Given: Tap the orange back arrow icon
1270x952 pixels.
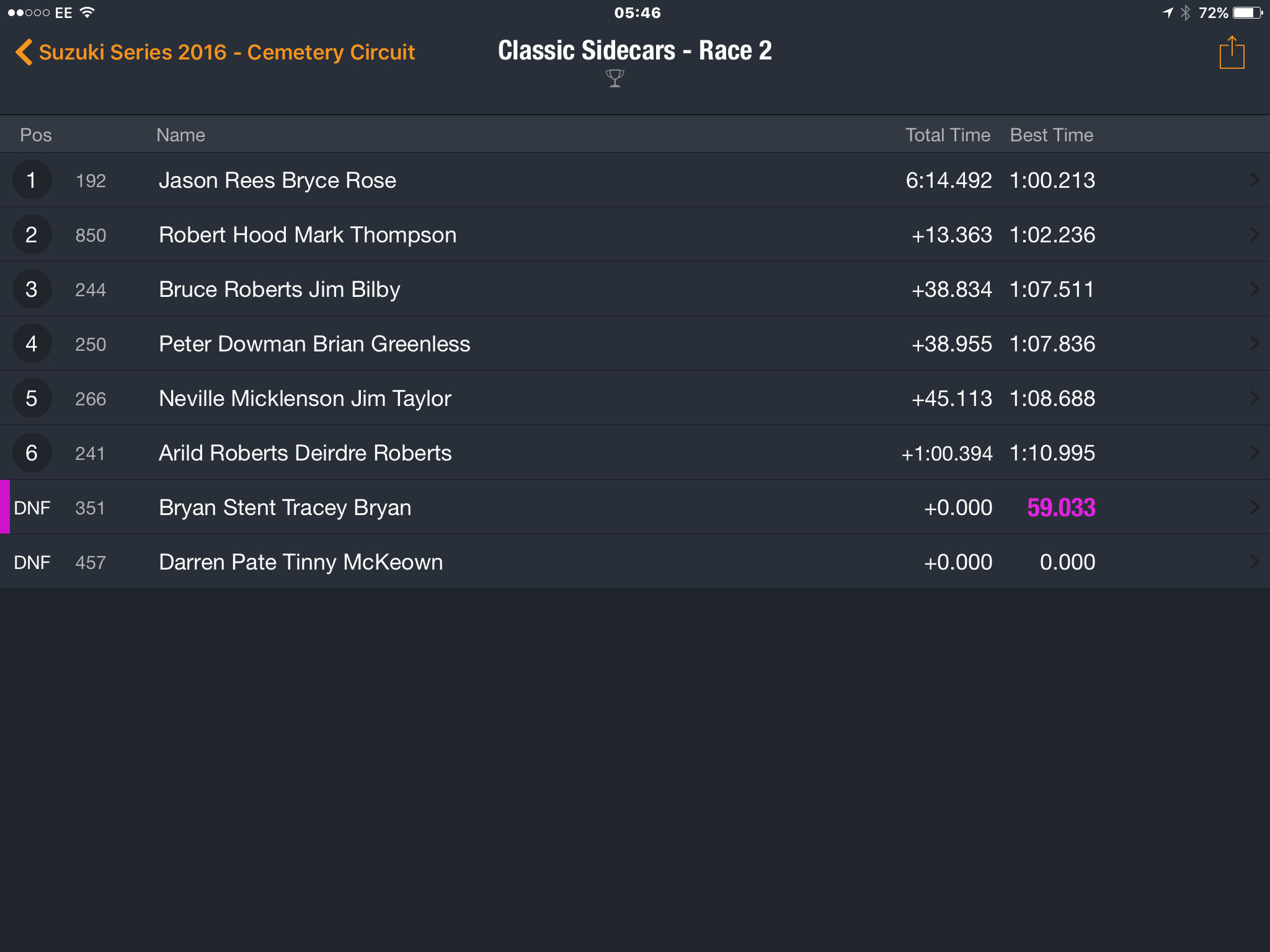Looking at the screenshot, I should (x=24, y=52).
